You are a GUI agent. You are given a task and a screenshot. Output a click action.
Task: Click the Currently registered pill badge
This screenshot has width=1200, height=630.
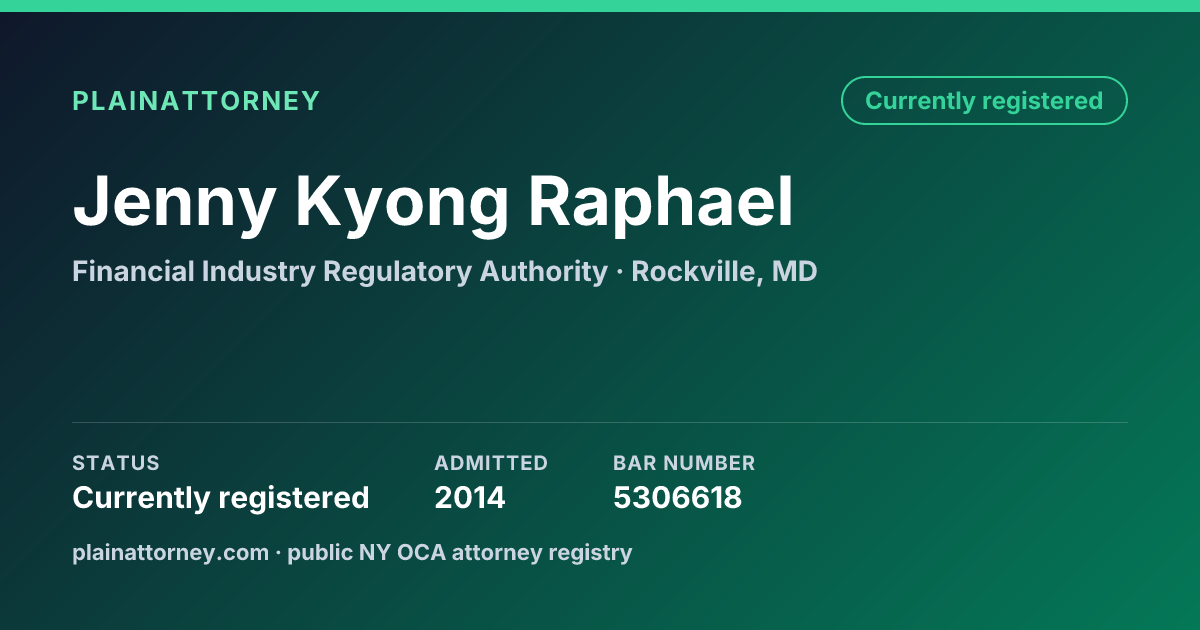(984, 101)
